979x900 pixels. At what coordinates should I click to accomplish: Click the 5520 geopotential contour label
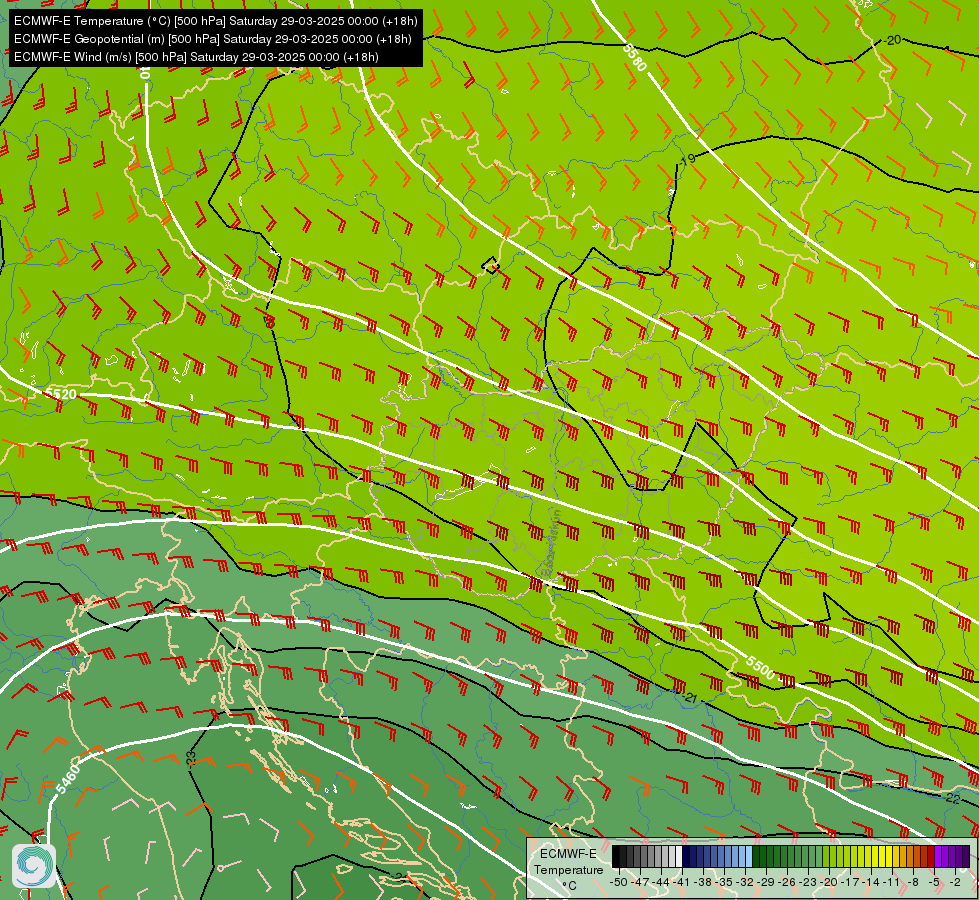pyautogui.click(x=61, y=394)
